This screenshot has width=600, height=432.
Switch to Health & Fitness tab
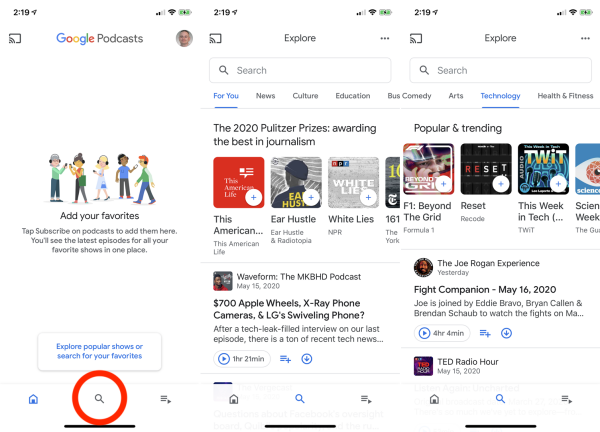(565, 96)
